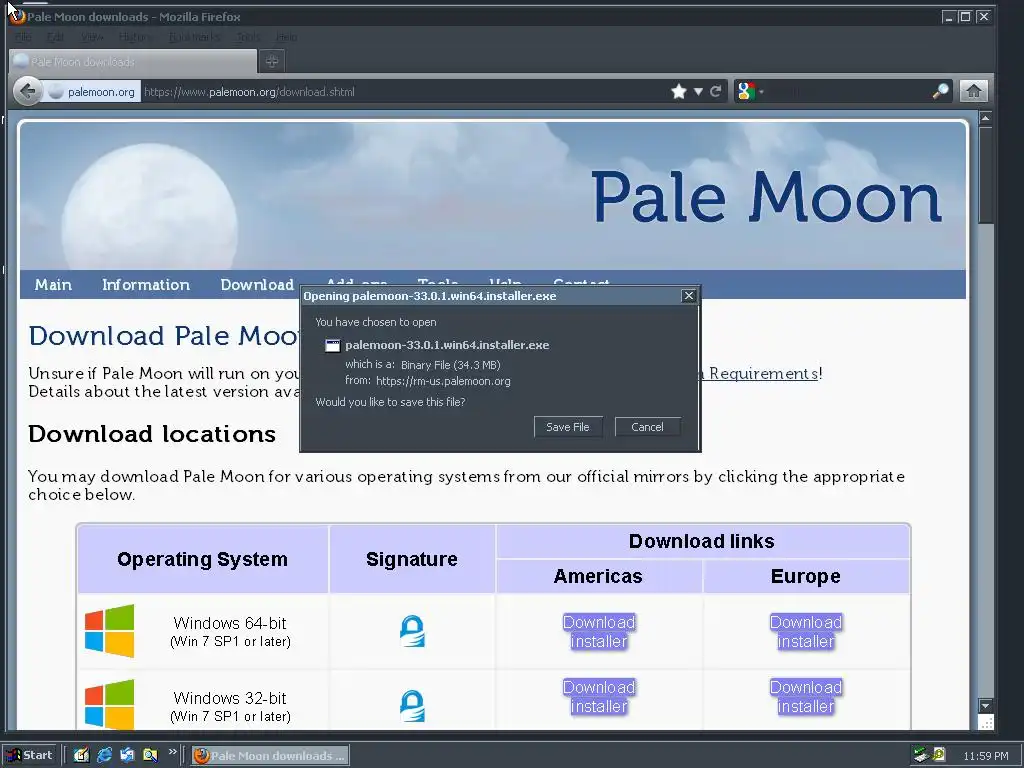Viewport: 1024px width, 768px height.
Task: Bookmark this page with the star icon
Action: click(x=679, y=91)
